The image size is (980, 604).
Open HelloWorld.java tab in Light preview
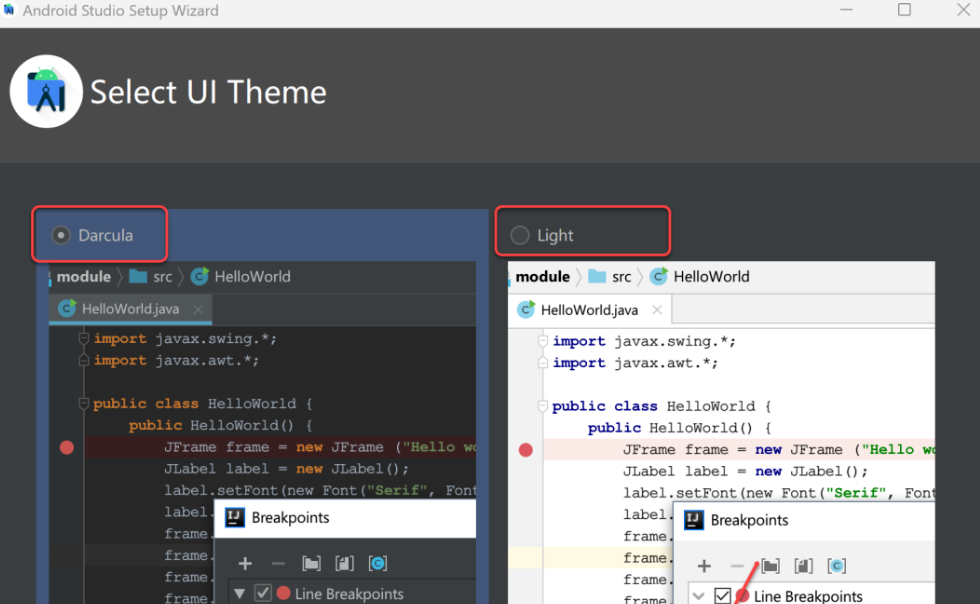pos(590,310)
